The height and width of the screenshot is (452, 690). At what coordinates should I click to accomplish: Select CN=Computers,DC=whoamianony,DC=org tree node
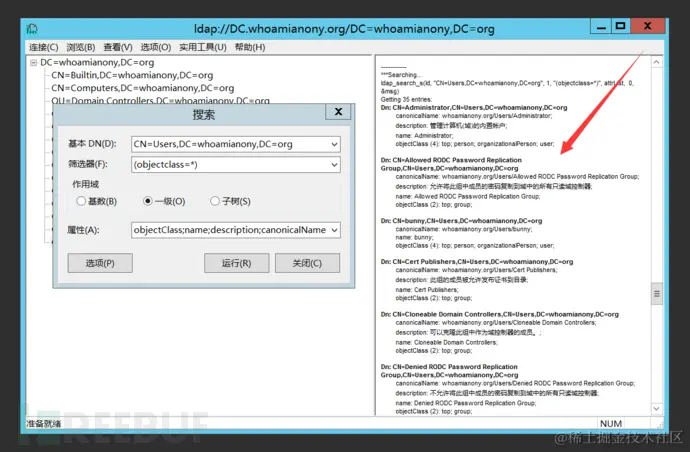(x=143, y=88)
